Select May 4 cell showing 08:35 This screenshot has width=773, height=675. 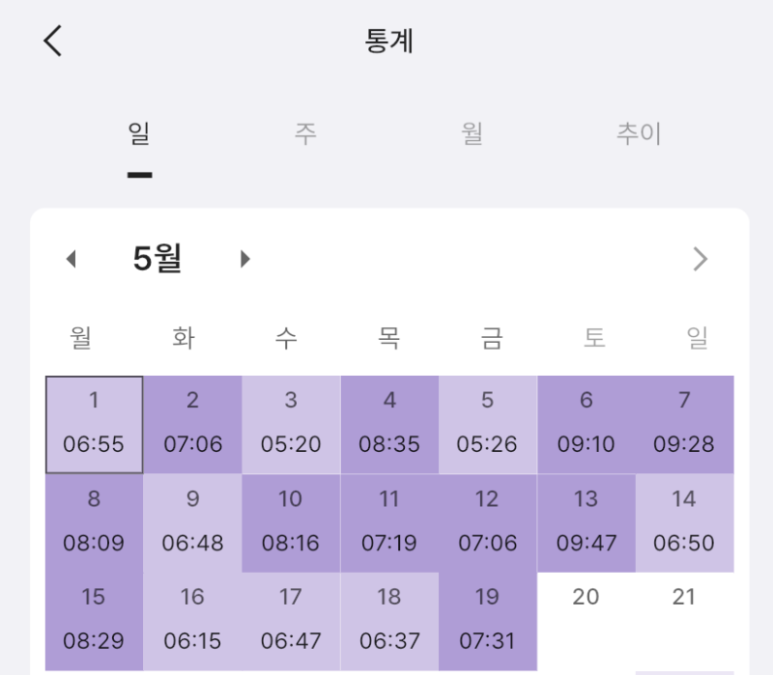tap(389, 425)
